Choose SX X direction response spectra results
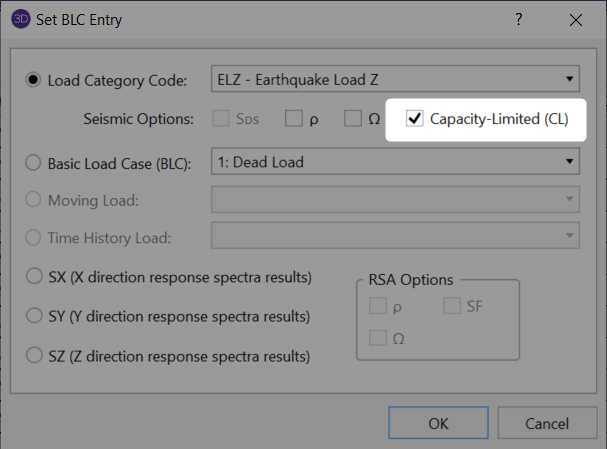Screen dimensions: 607x449 tap(33, 277)
